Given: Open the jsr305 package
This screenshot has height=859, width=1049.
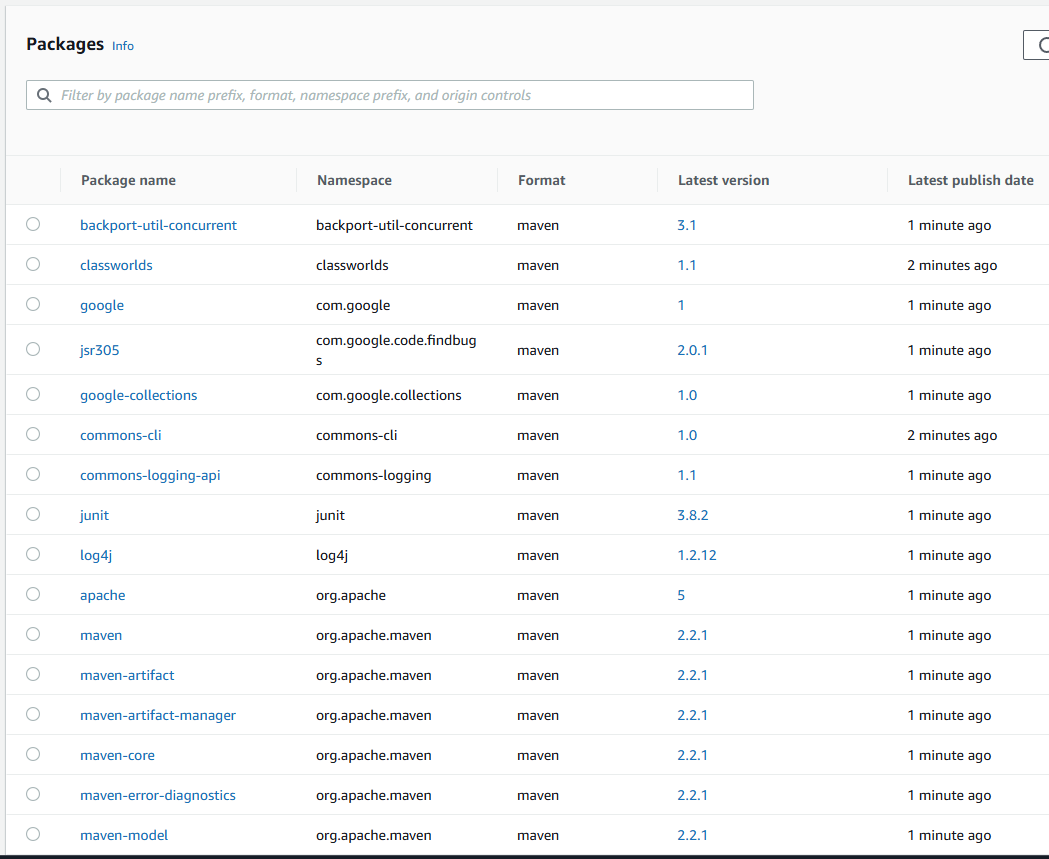Looking at the screenshot, I should 99,350.
